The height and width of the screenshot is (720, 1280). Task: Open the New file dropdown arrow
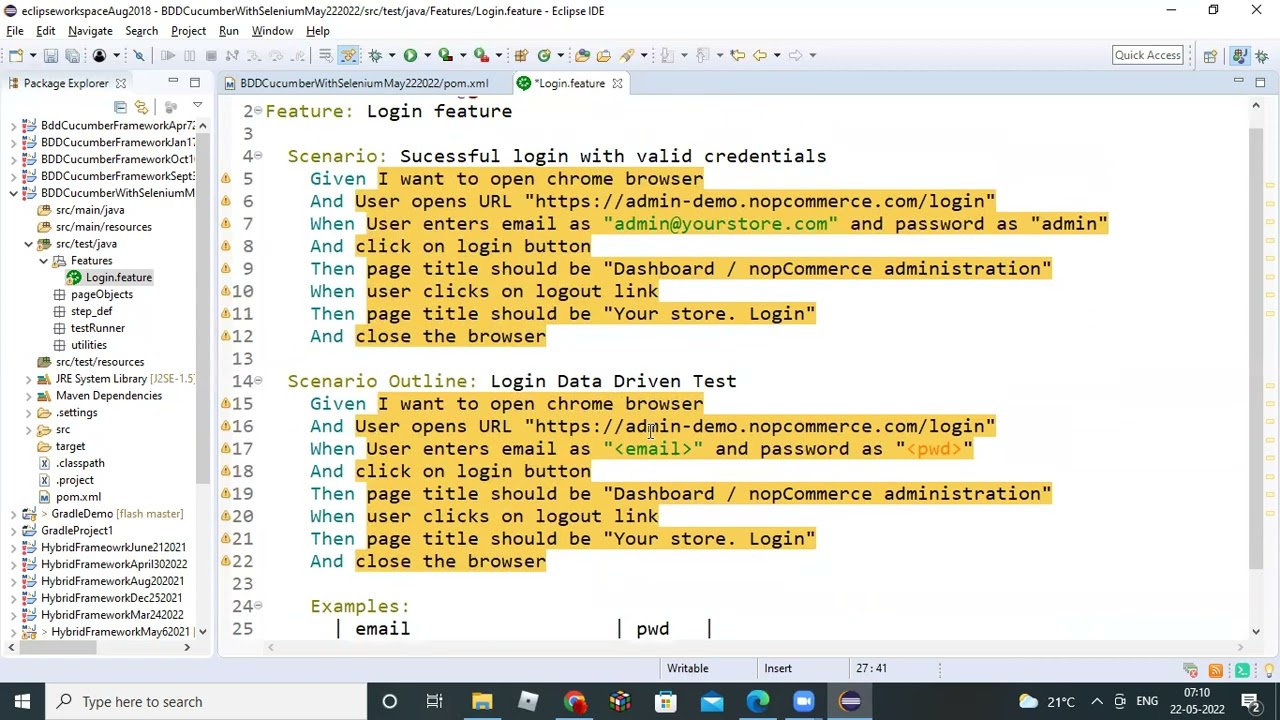[32, 55]
